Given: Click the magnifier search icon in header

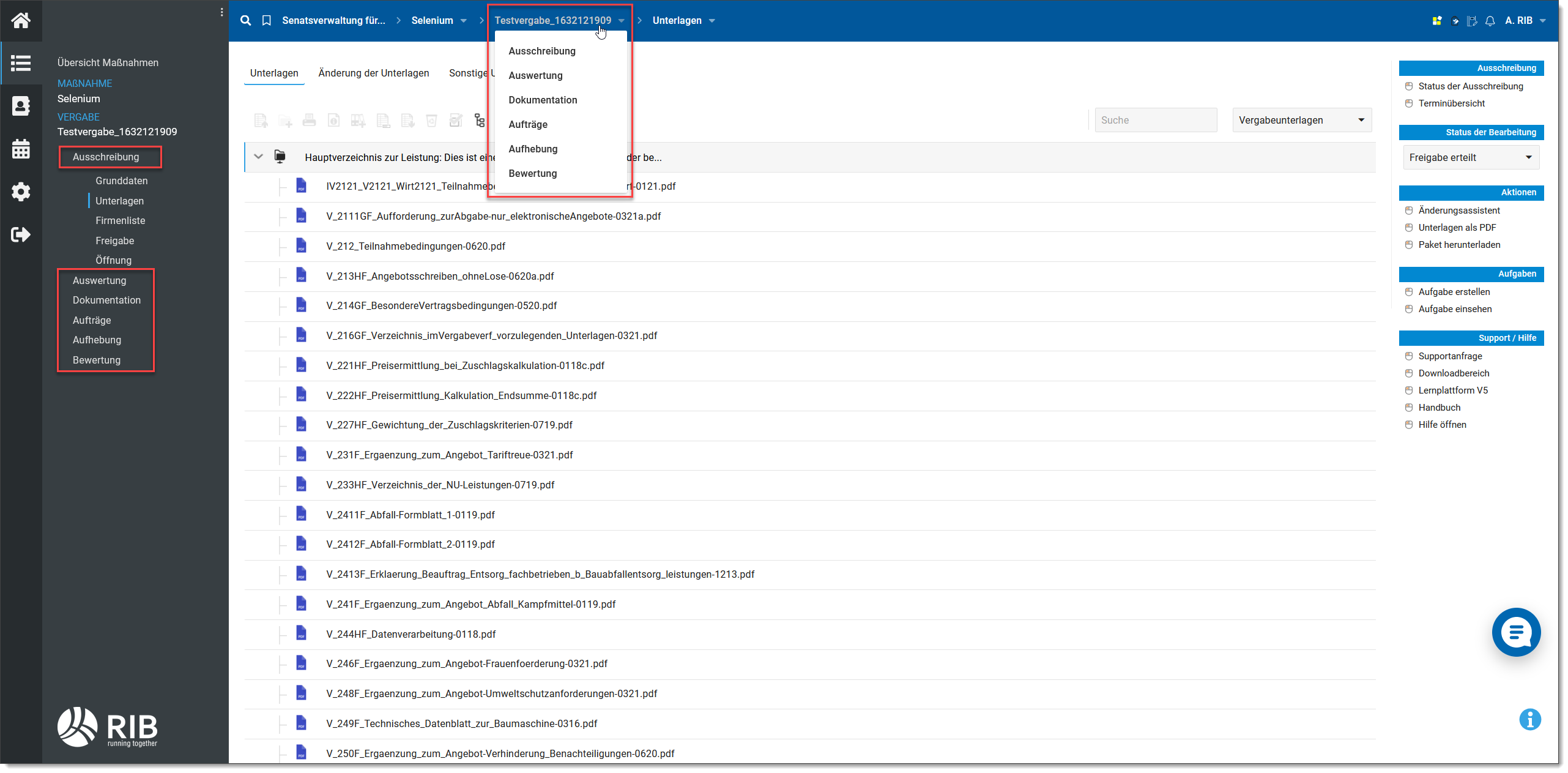Looking at the screenshot, I should 245,20.
